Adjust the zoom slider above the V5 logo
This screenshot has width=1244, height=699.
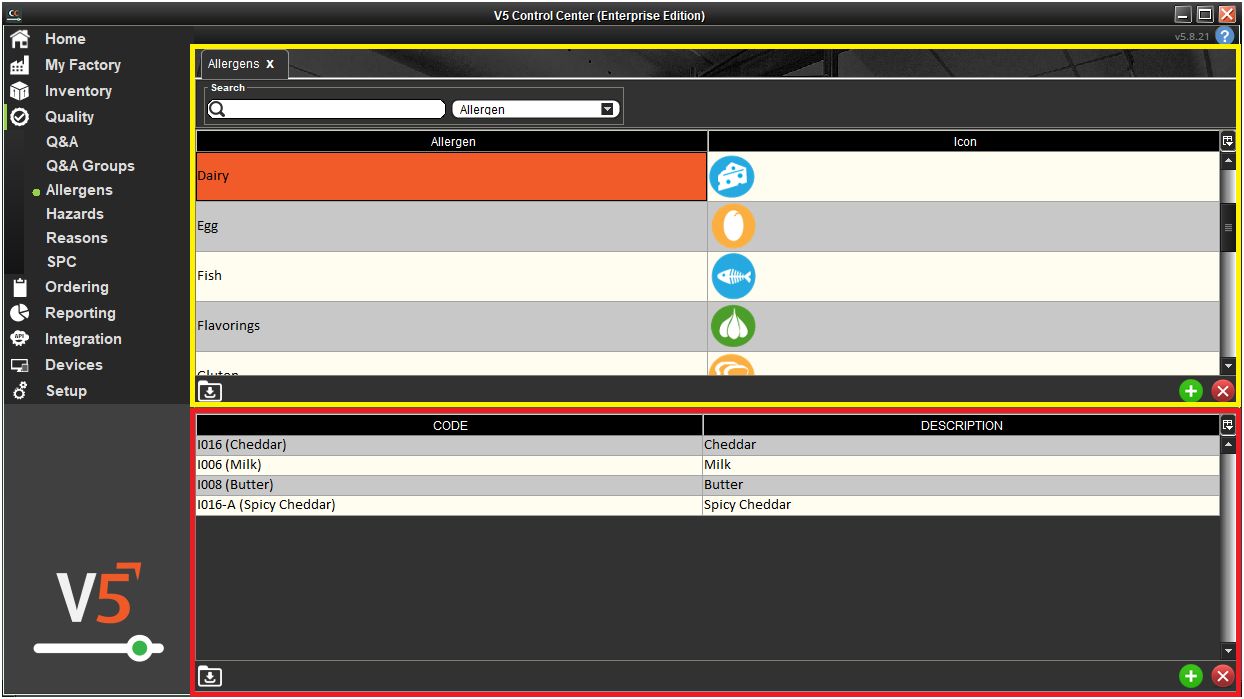(139, 648)
